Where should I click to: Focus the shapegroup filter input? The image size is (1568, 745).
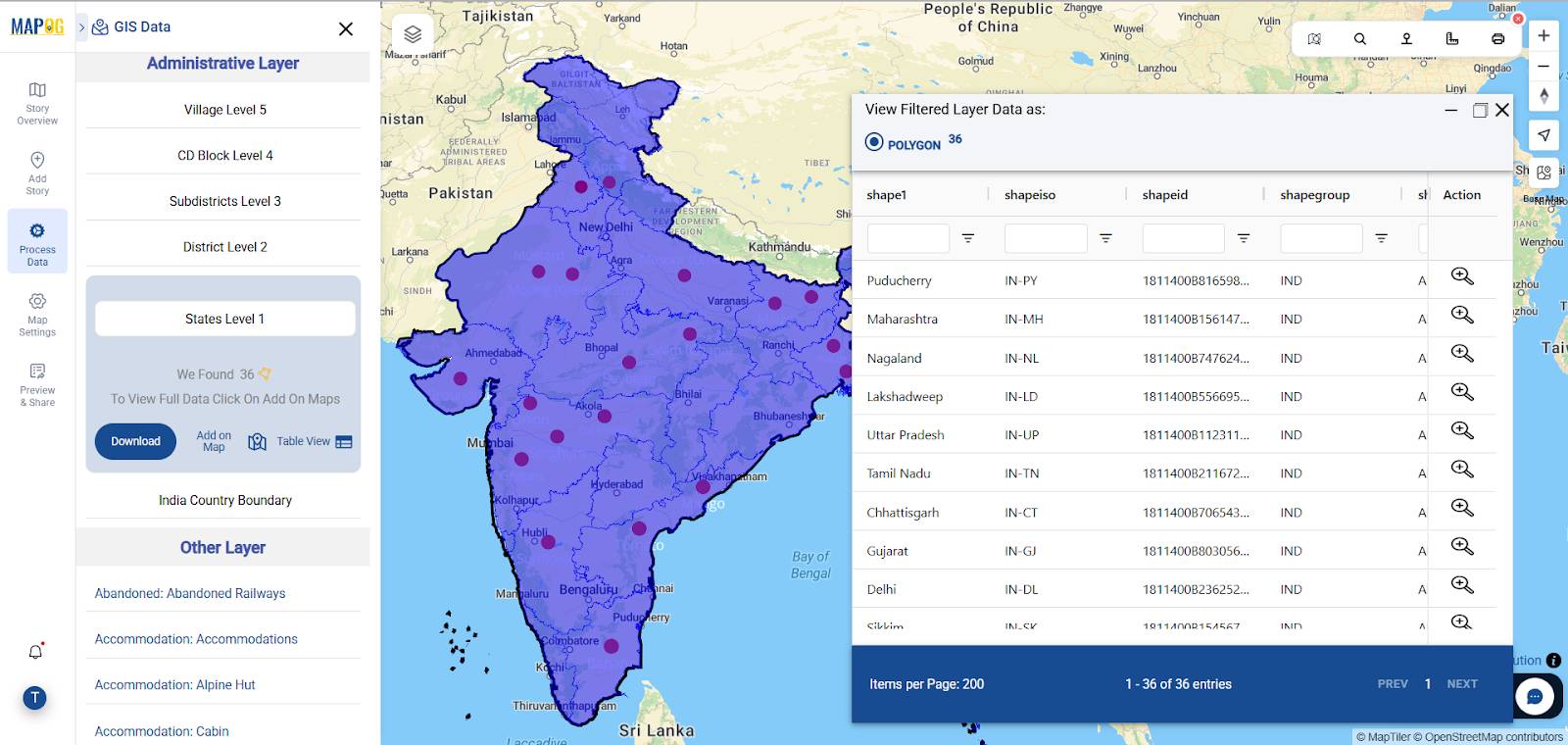point(1321,238)
